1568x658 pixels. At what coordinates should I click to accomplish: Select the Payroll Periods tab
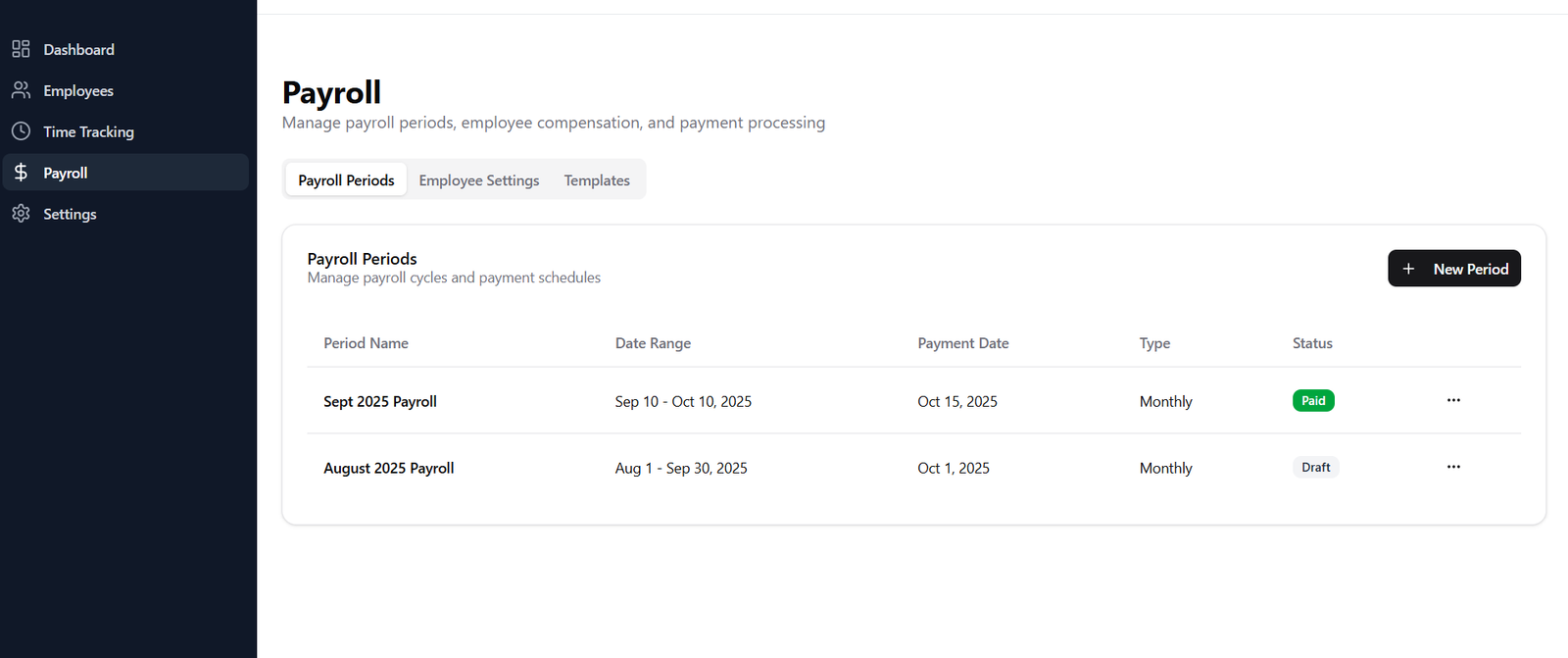[x=346, y=180]
